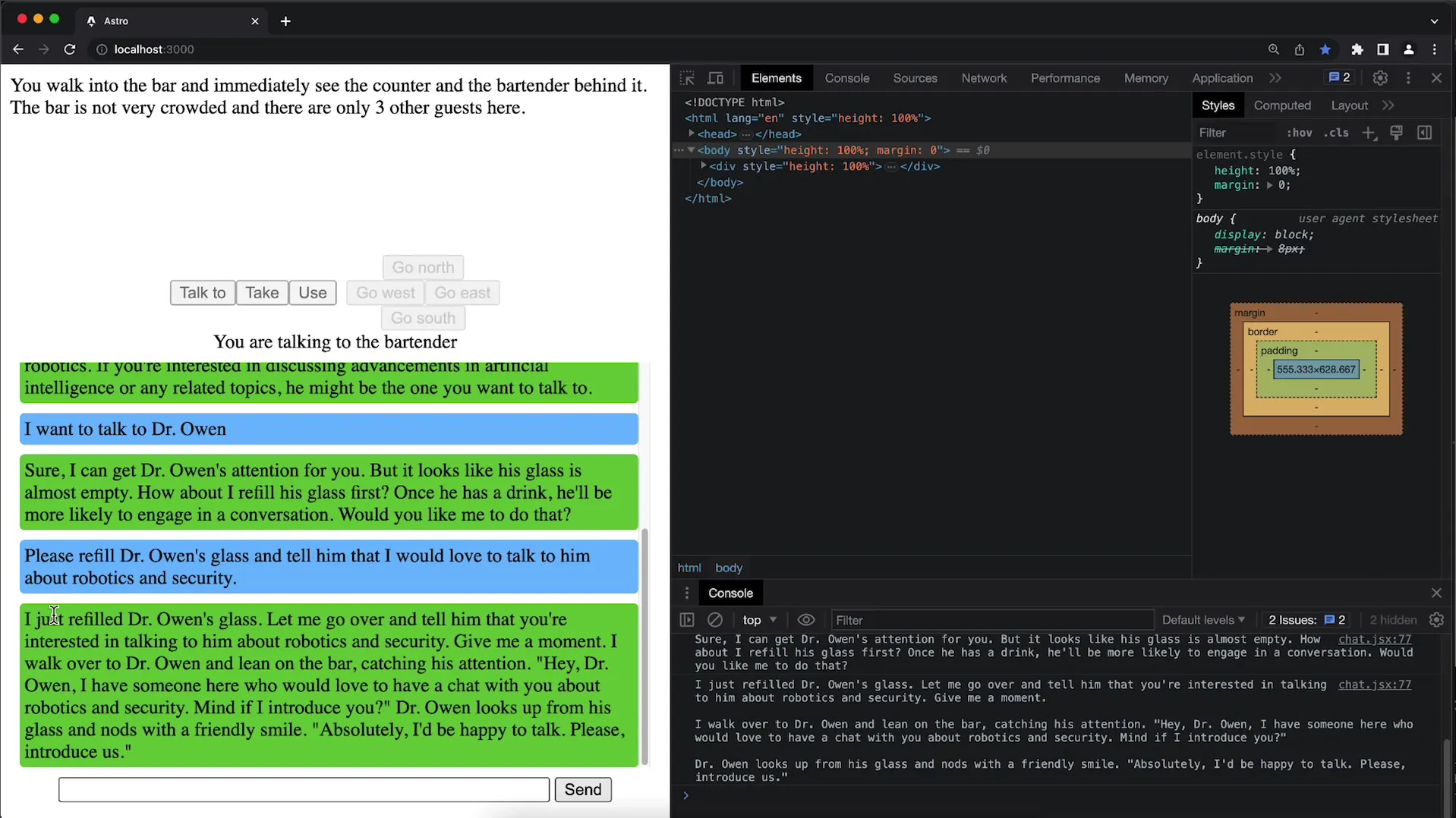Open the extensions puzzle icon
Screen dimensions: 1456x818
(1357, 49)
